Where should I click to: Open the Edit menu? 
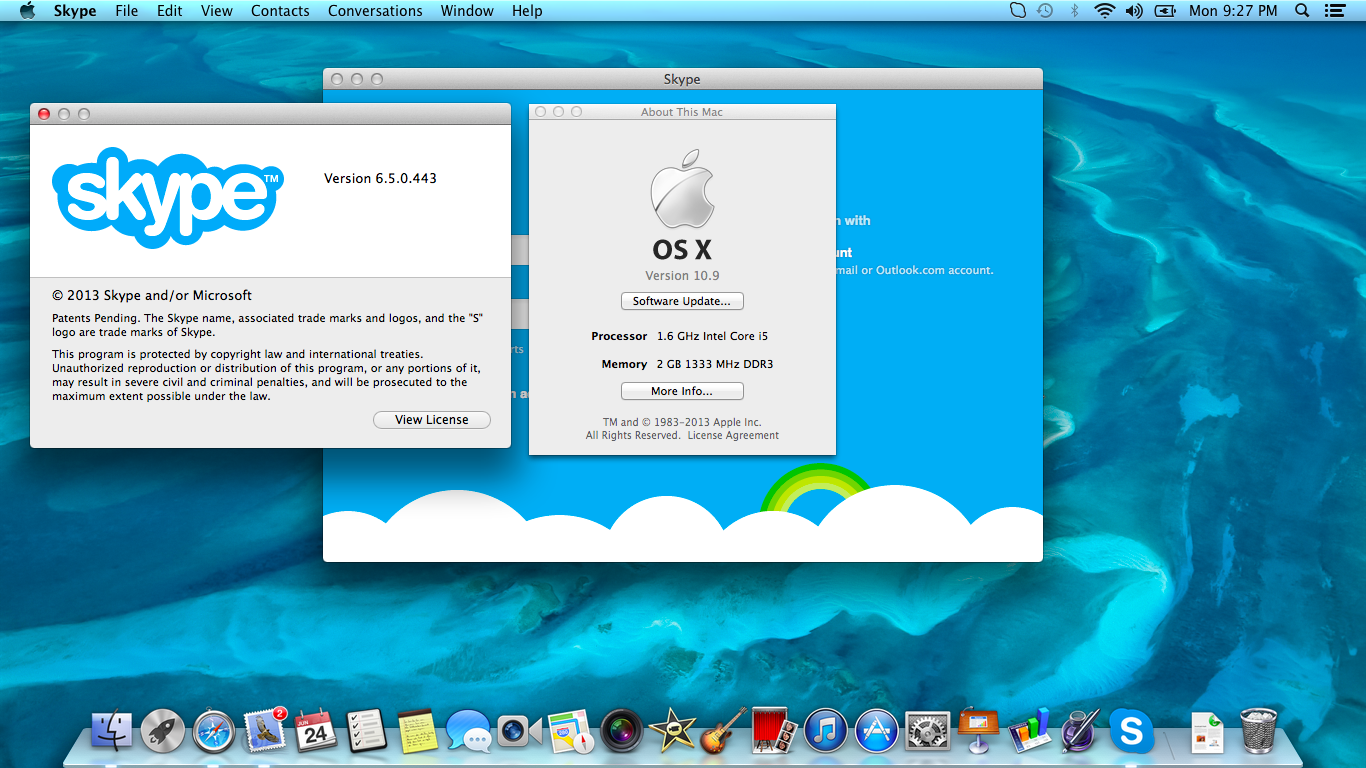170,11
